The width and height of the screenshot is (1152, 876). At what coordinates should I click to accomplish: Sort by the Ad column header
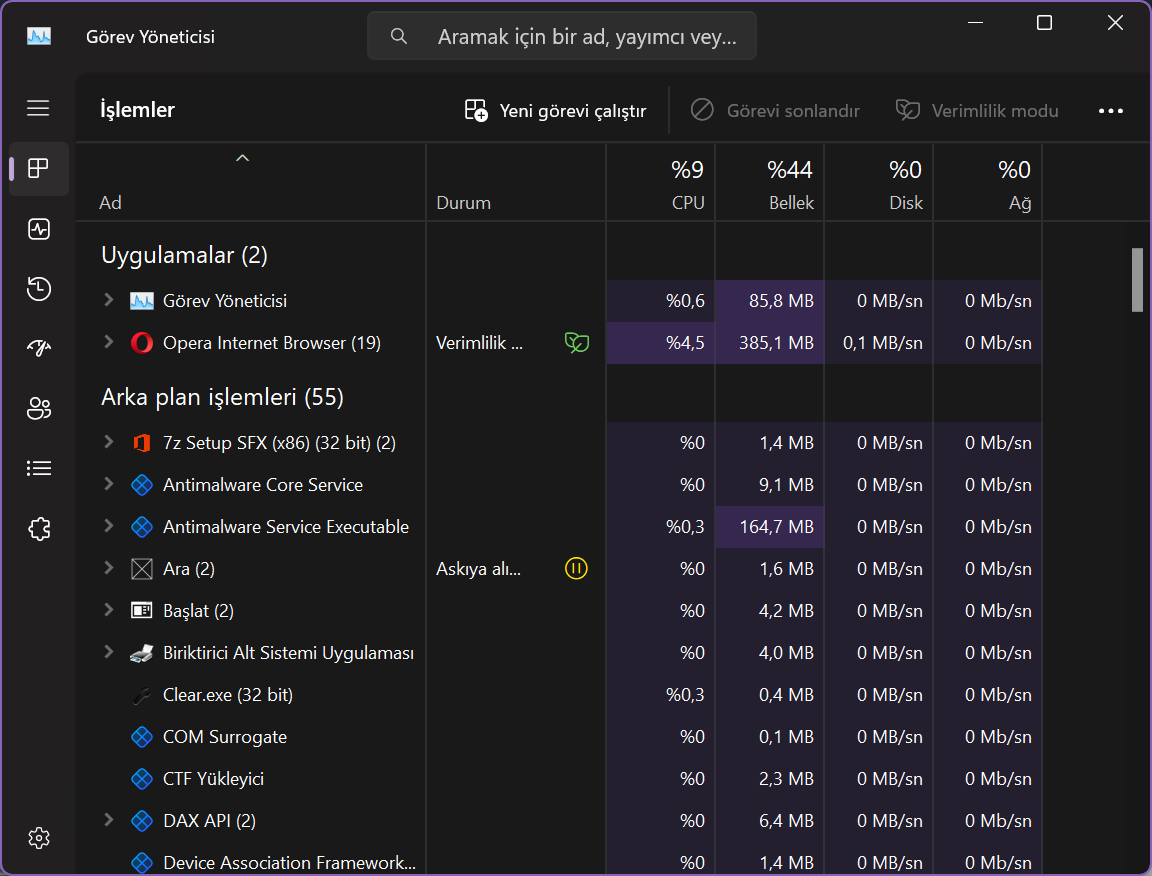pyautogui.click(x=251, y=182)
